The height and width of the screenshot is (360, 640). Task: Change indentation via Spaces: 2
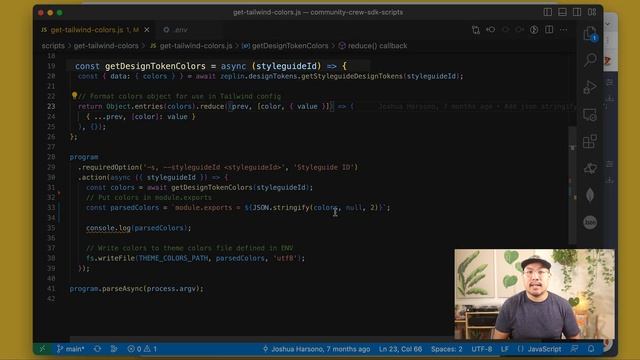coord(447,349)
